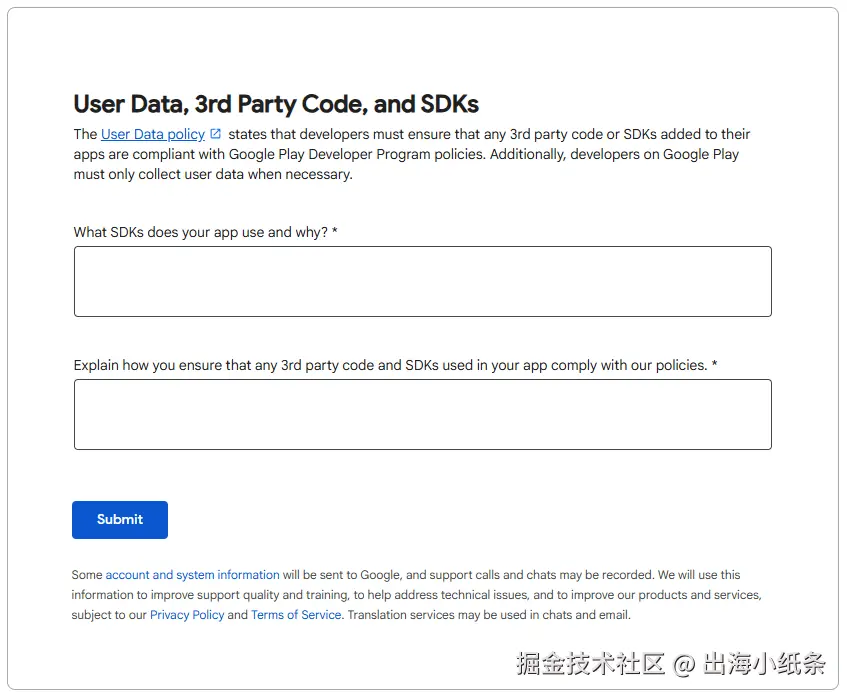
Task: Open the external link icon beside User Data policy
Action: pyautogui.click(x=216, y=134)
